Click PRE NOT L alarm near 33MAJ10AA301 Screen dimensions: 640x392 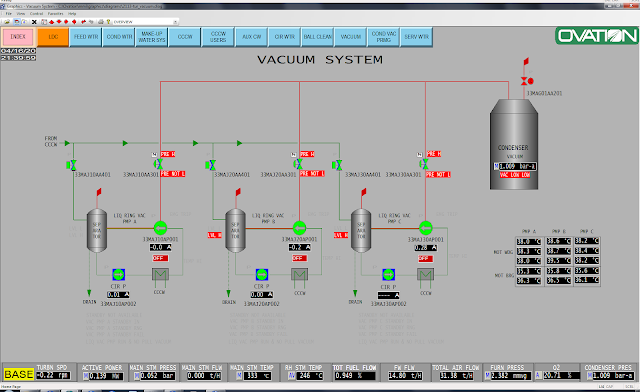pyautogui.click(x=173, y=174)
